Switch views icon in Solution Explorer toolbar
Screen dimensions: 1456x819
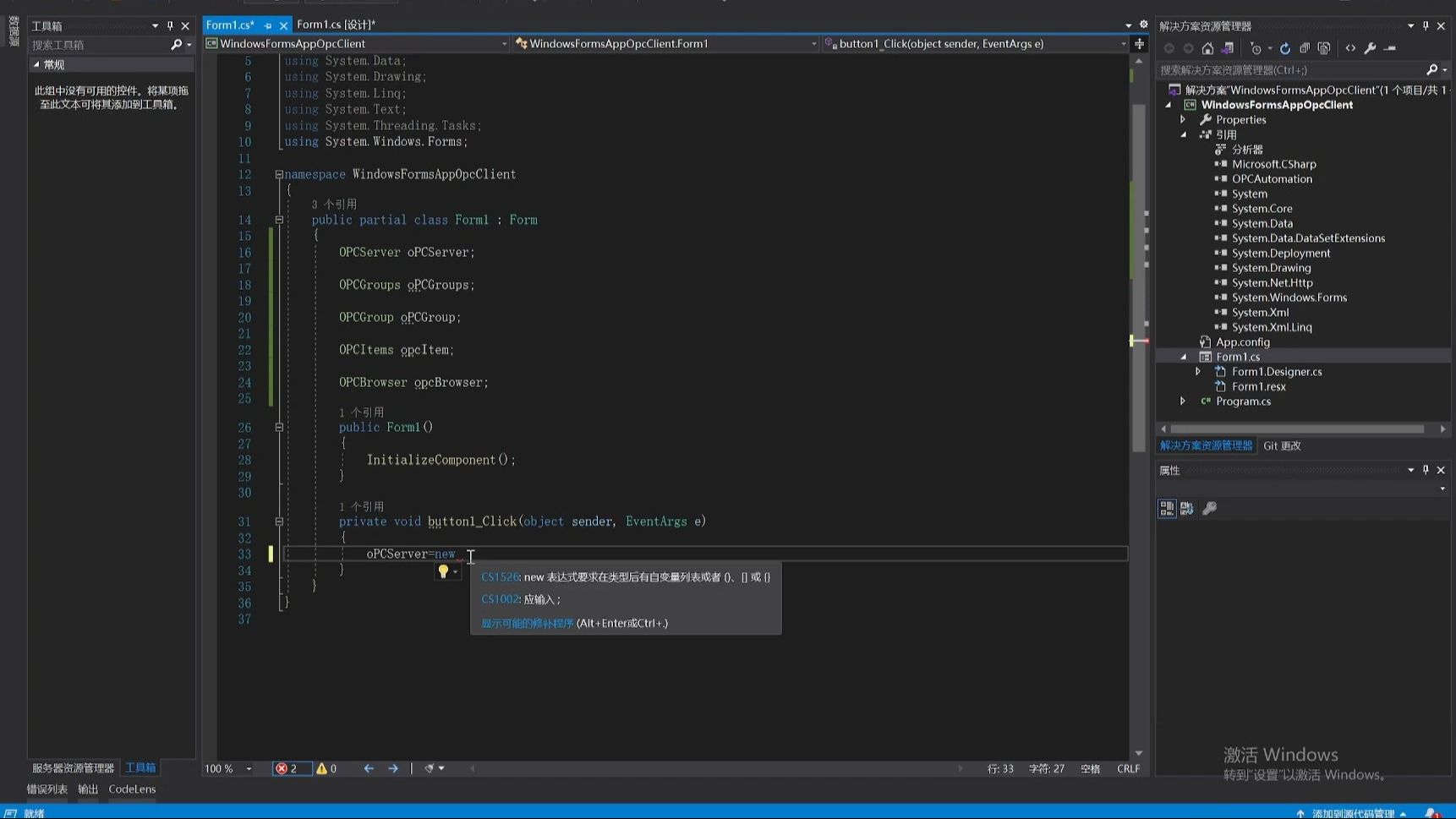tap(1227, 48)
